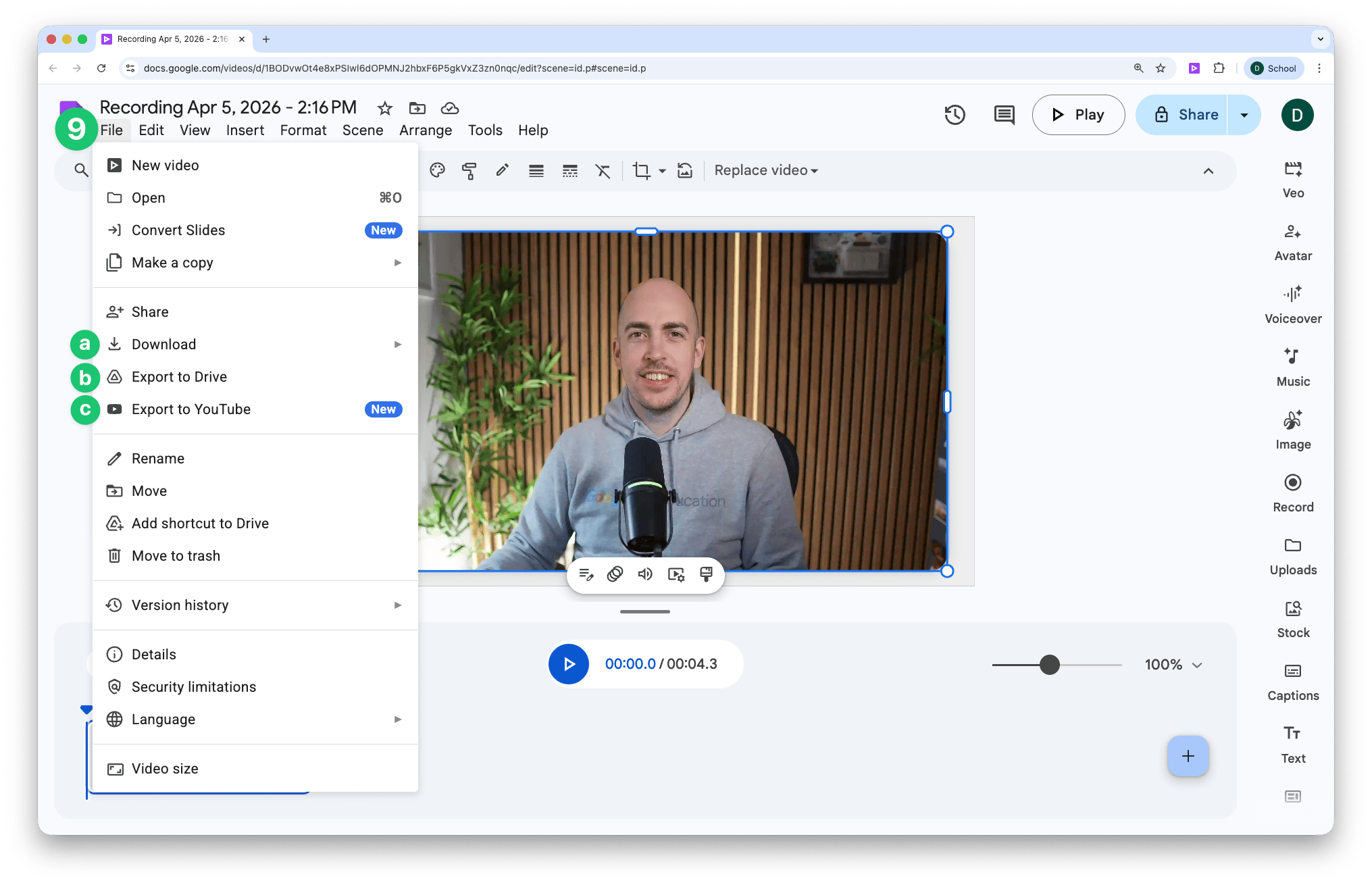Viewport: 1372px width, 885px height.
Task: Expand the Replace video dropdown
Action: [x=766, y=171]
